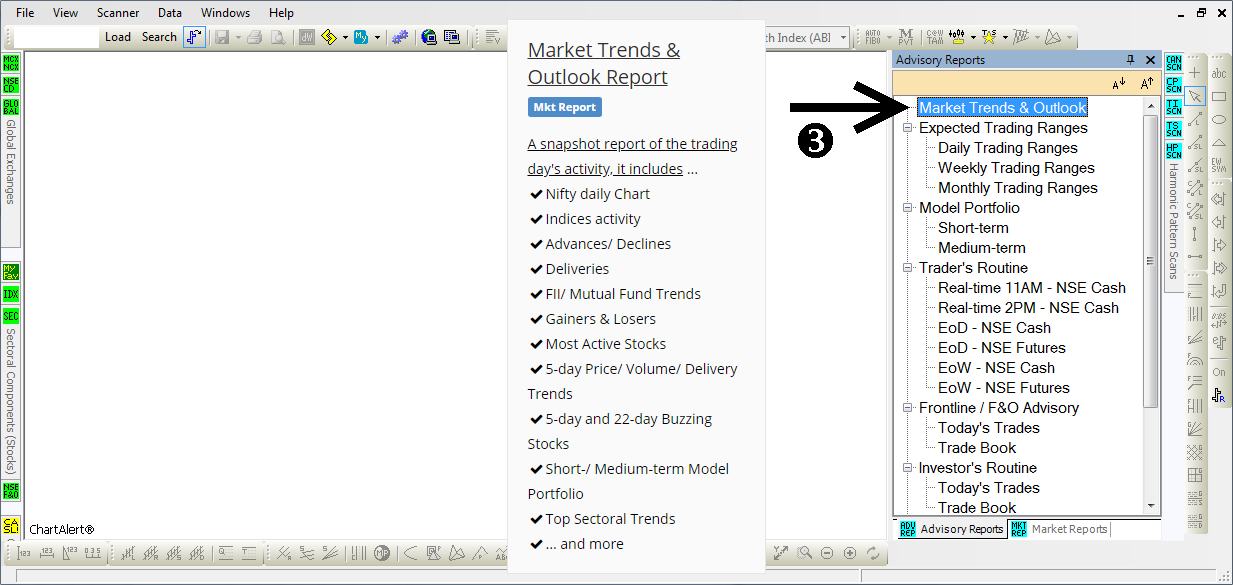Viewport: 1233px width, 585px height.
Task: Click the dW toolbar icon
Action: [x=306, y=37]
